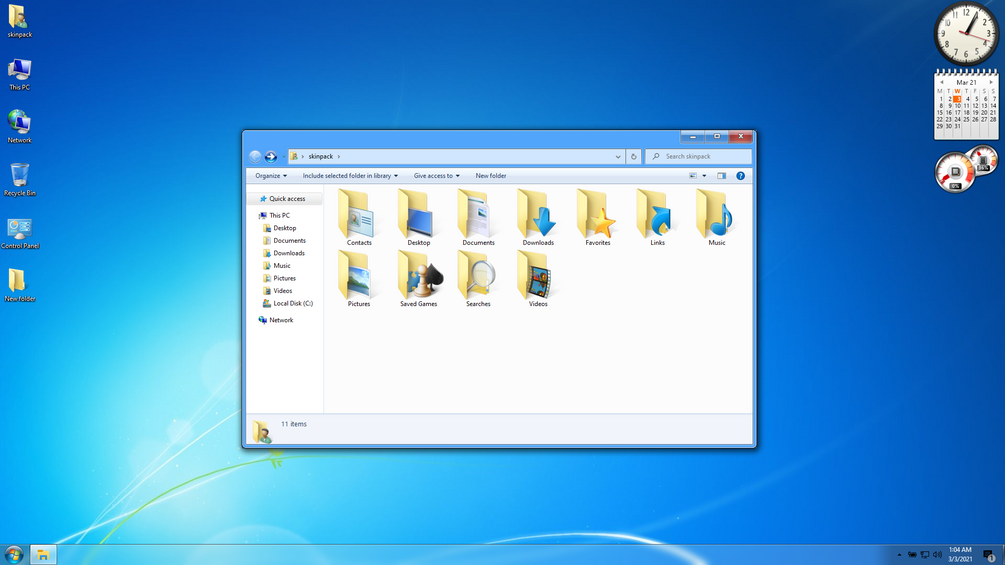Select the Documents folder in file pane
The width and height of the screenshot is (1005, 565).
pos(478,218)
